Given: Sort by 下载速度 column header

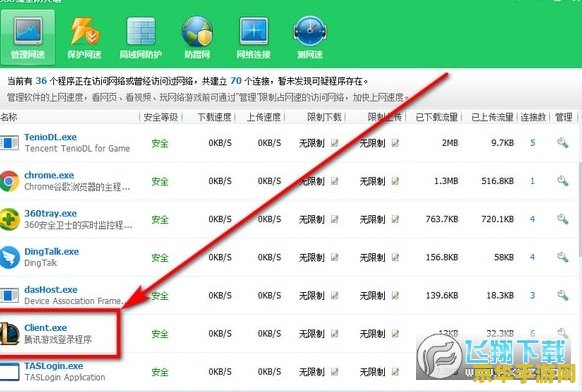Looking at the screenshot, I should (x=214, y=117).
